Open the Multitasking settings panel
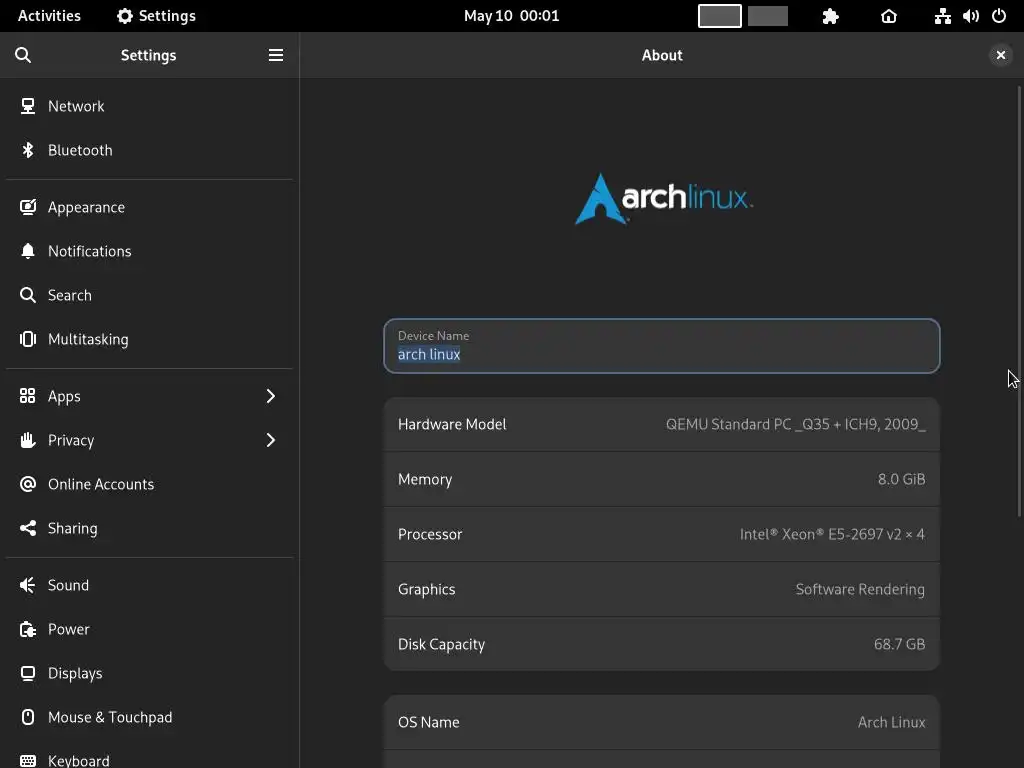 [150, 339]
